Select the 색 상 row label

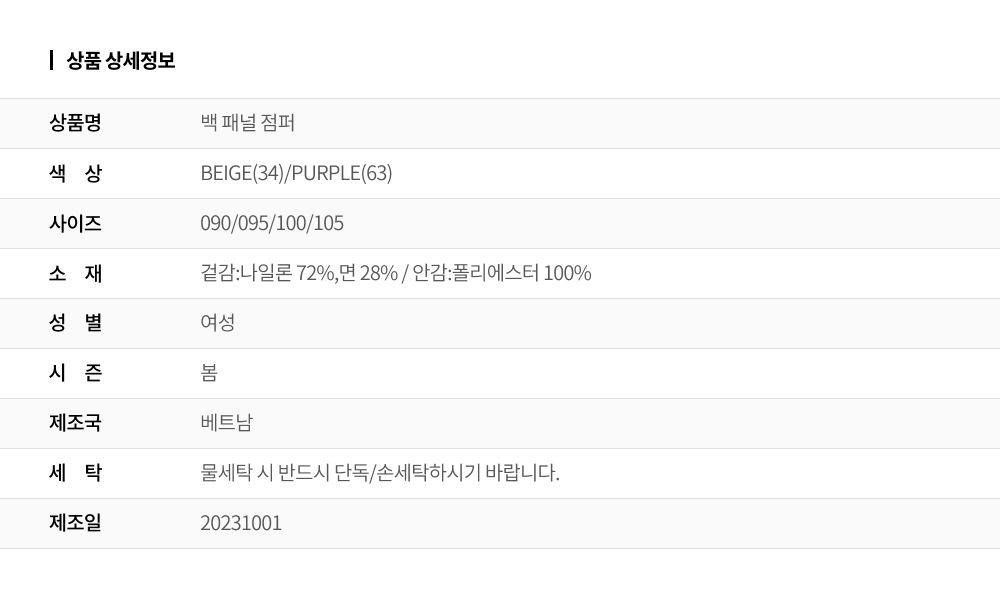click(75, 173)
